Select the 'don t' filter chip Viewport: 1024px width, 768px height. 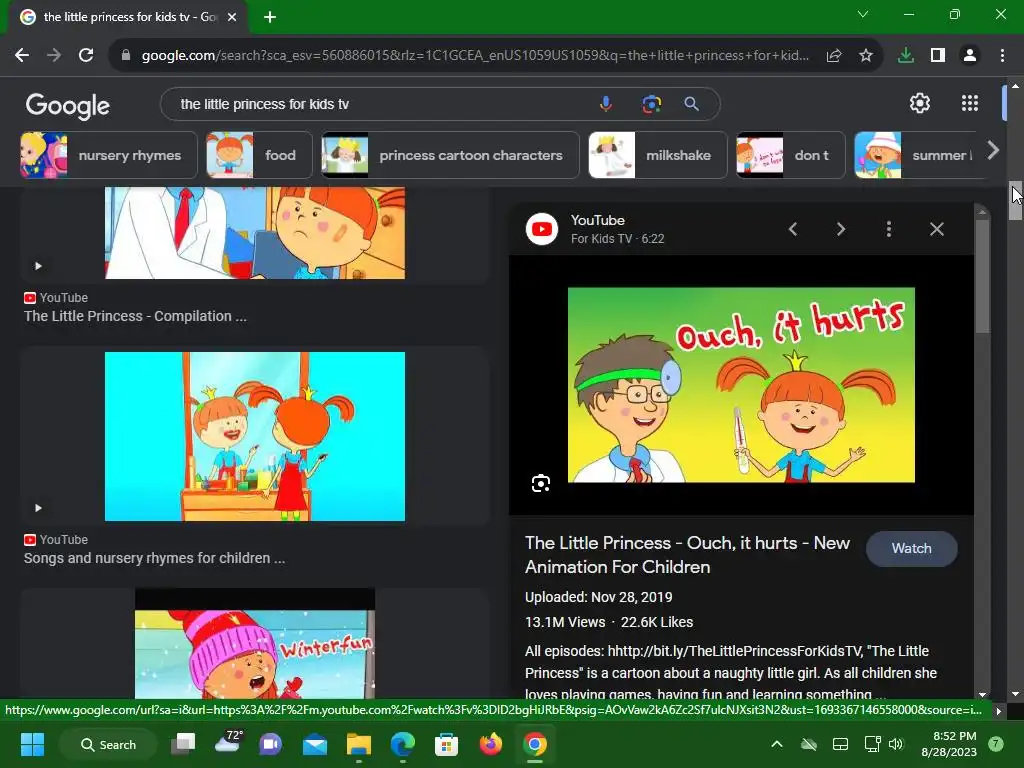(x=791, y=155)
